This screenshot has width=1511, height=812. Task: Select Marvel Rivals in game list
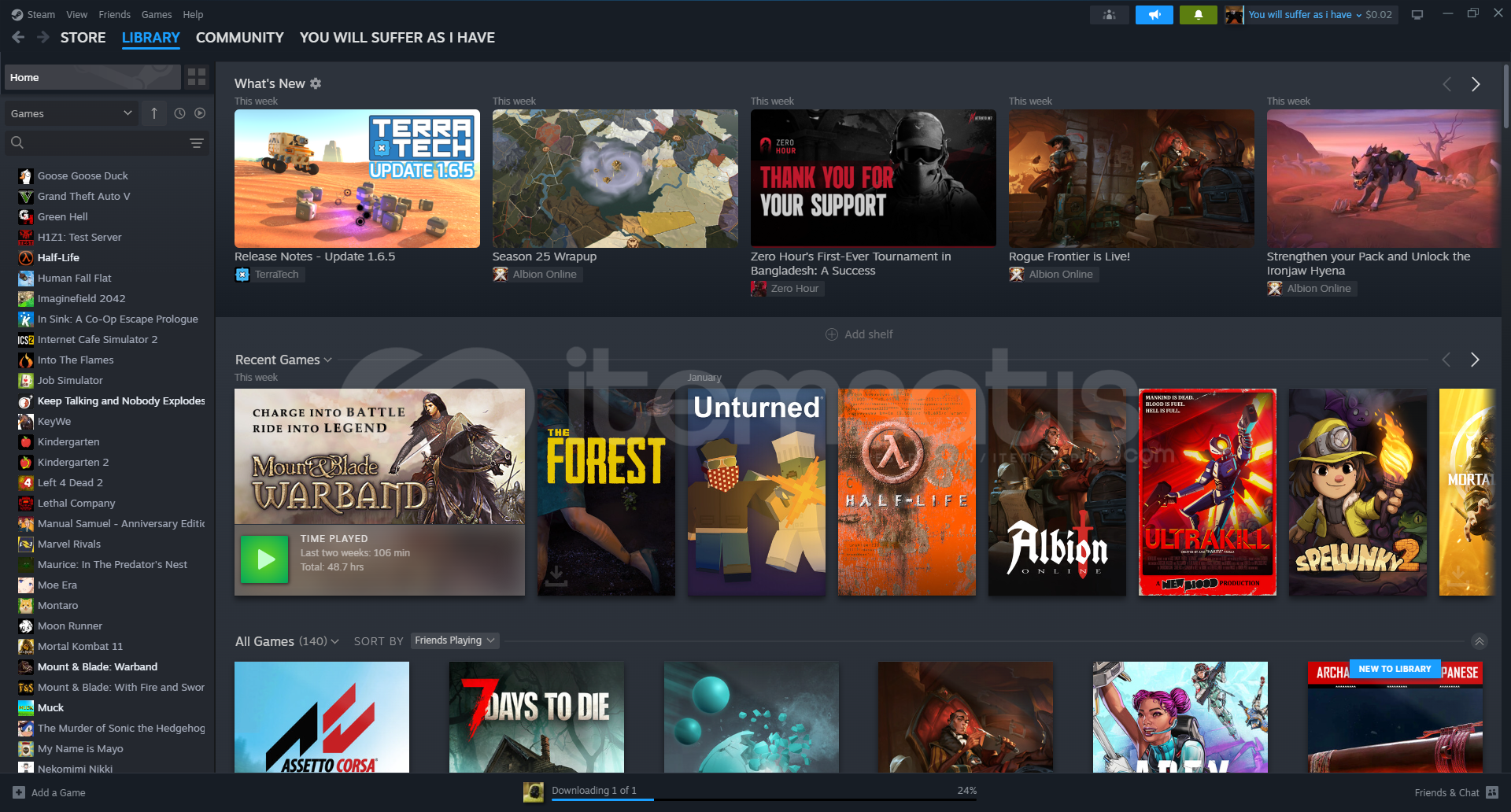pos(69,544)
